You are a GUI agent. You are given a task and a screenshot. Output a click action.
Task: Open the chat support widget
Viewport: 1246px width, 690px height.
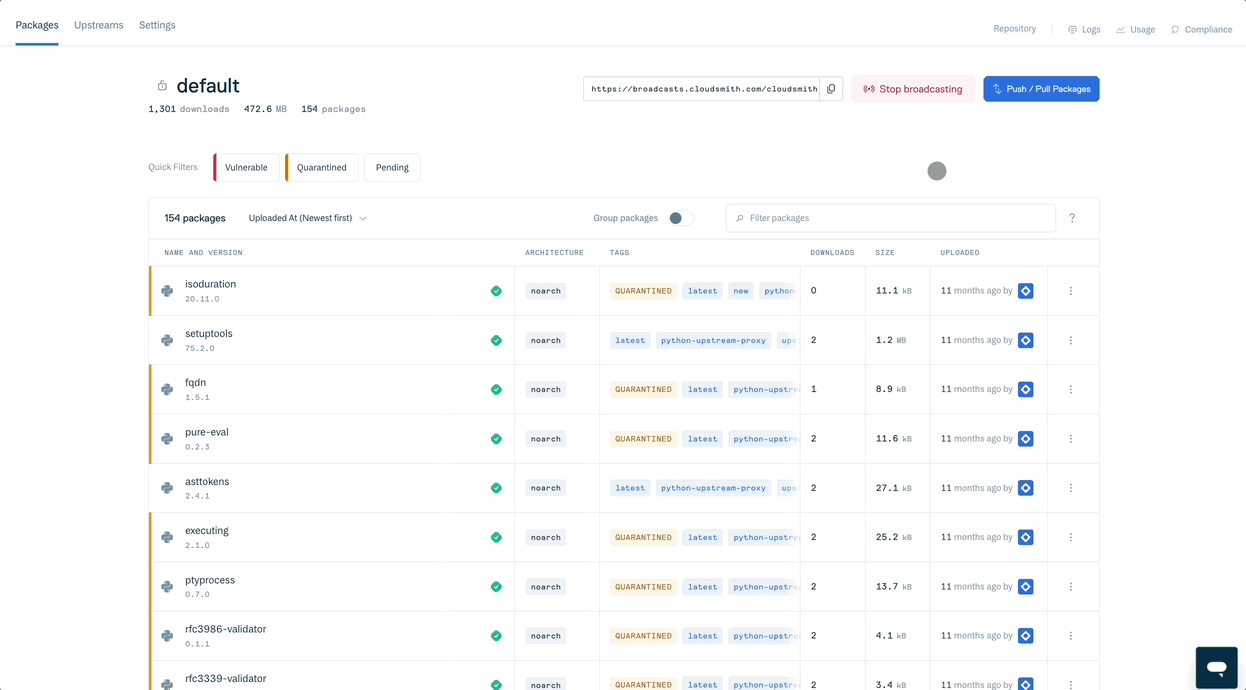coord(1216,667)
